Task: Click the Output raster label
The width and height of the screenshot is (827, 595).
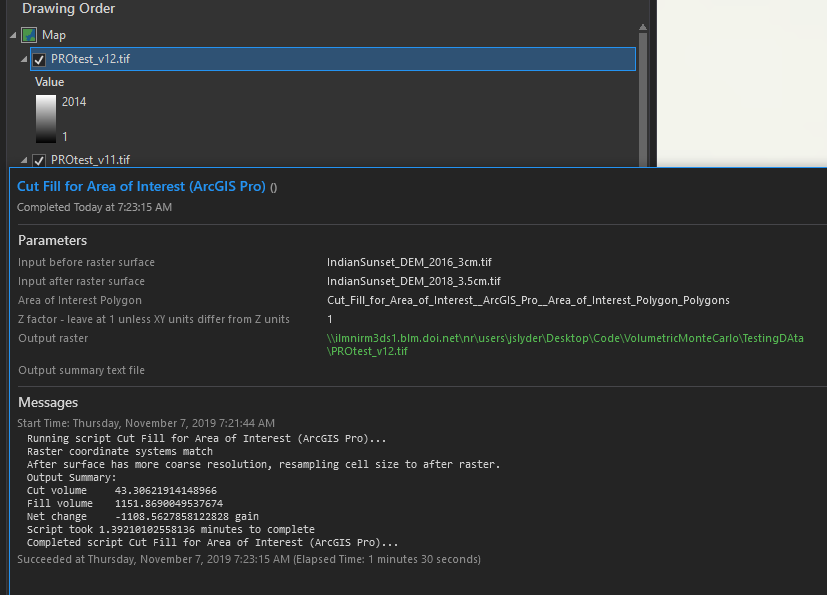Action: (53, 338)
